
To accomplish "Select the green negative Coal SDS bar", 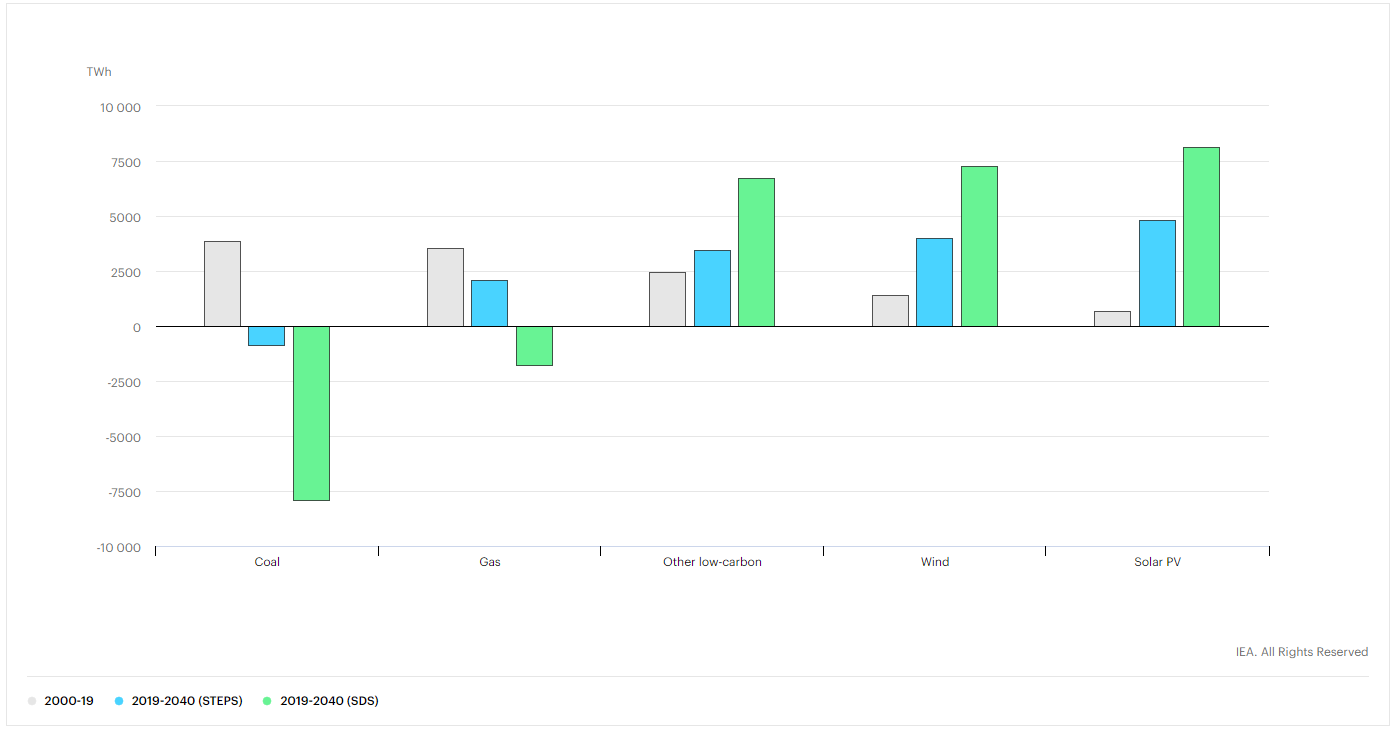I will [x=311, y=413].
